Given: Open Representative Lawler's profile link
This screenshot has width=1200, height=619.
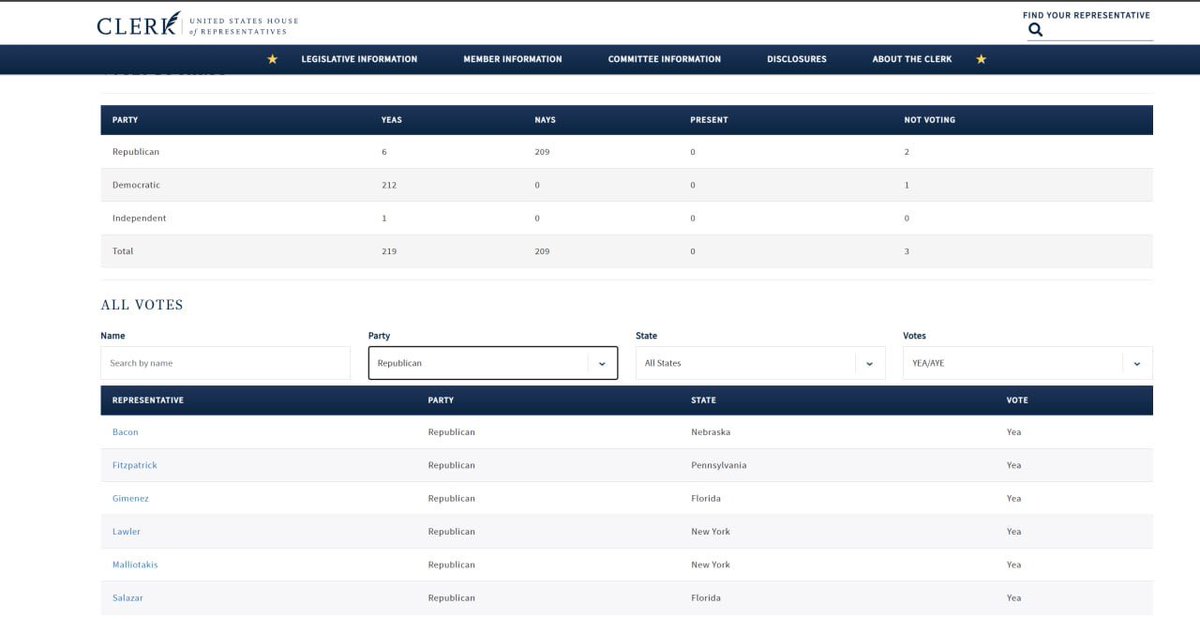Looking at the screenshot, I should [x=126, y=531].
